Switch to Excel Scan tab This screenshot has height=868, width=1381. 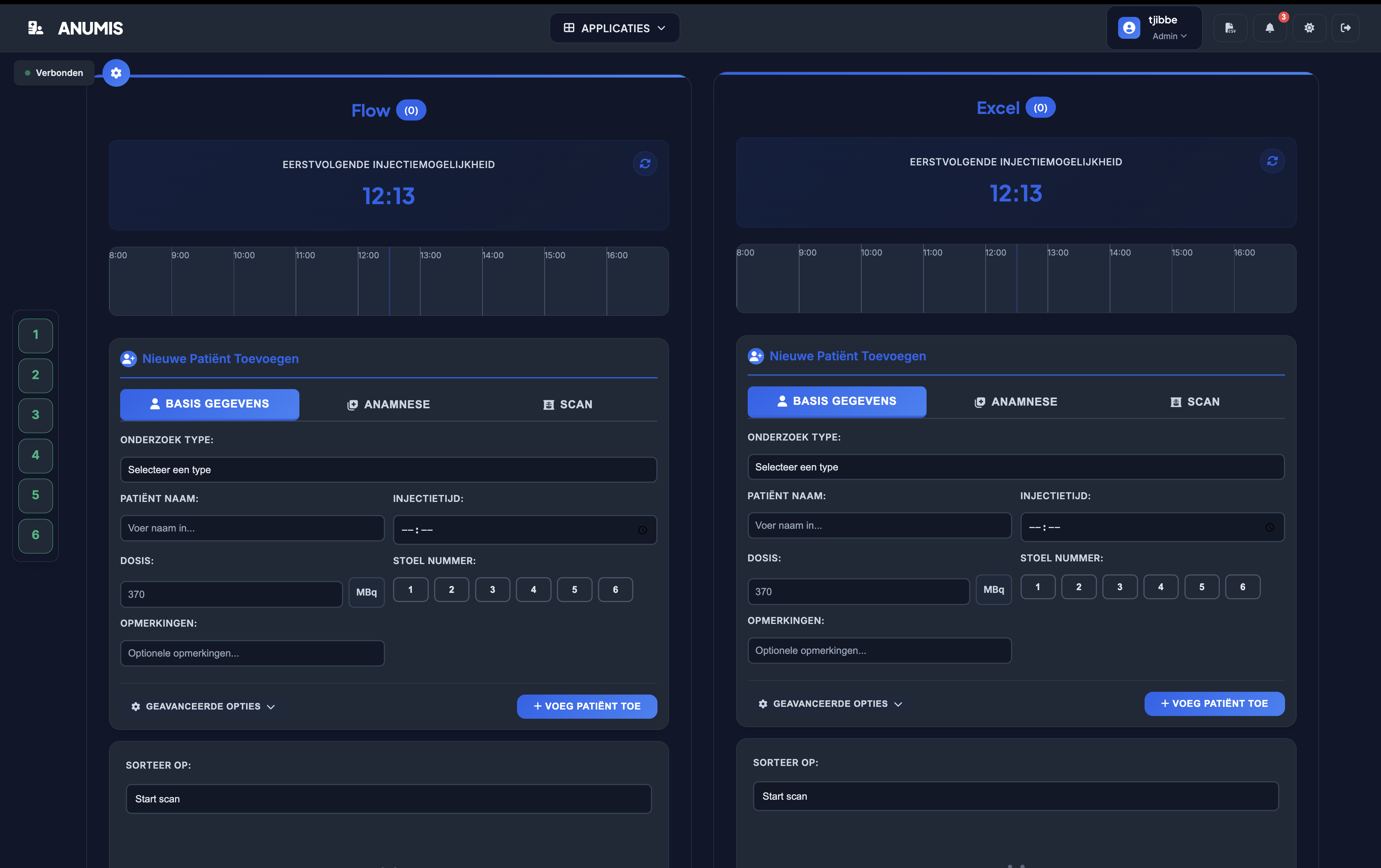(x=1195, y=402)
